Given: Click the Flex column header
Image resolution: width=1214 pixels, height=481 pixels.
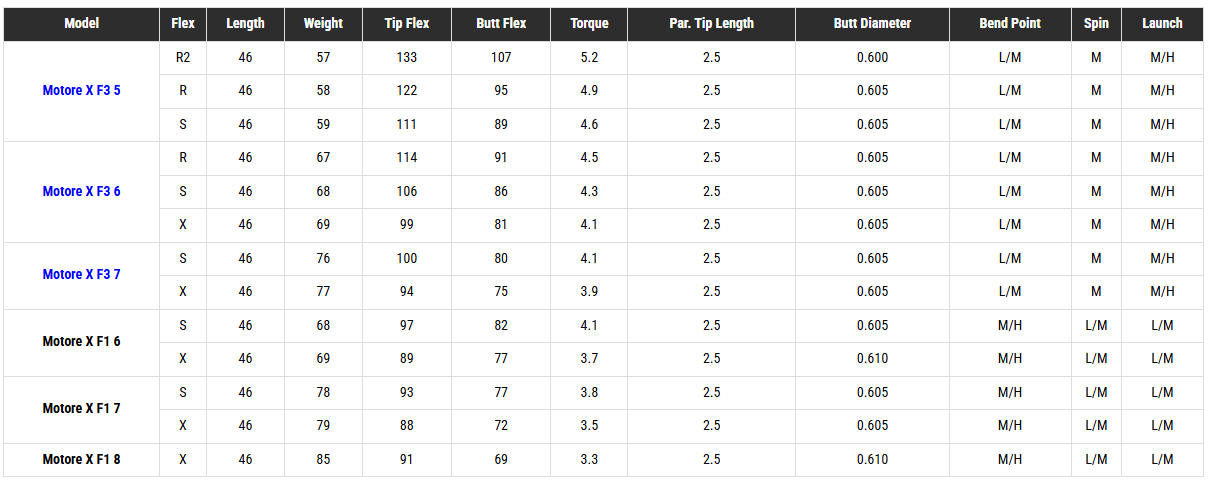Looking at the screenshot, I should [183, 23].
